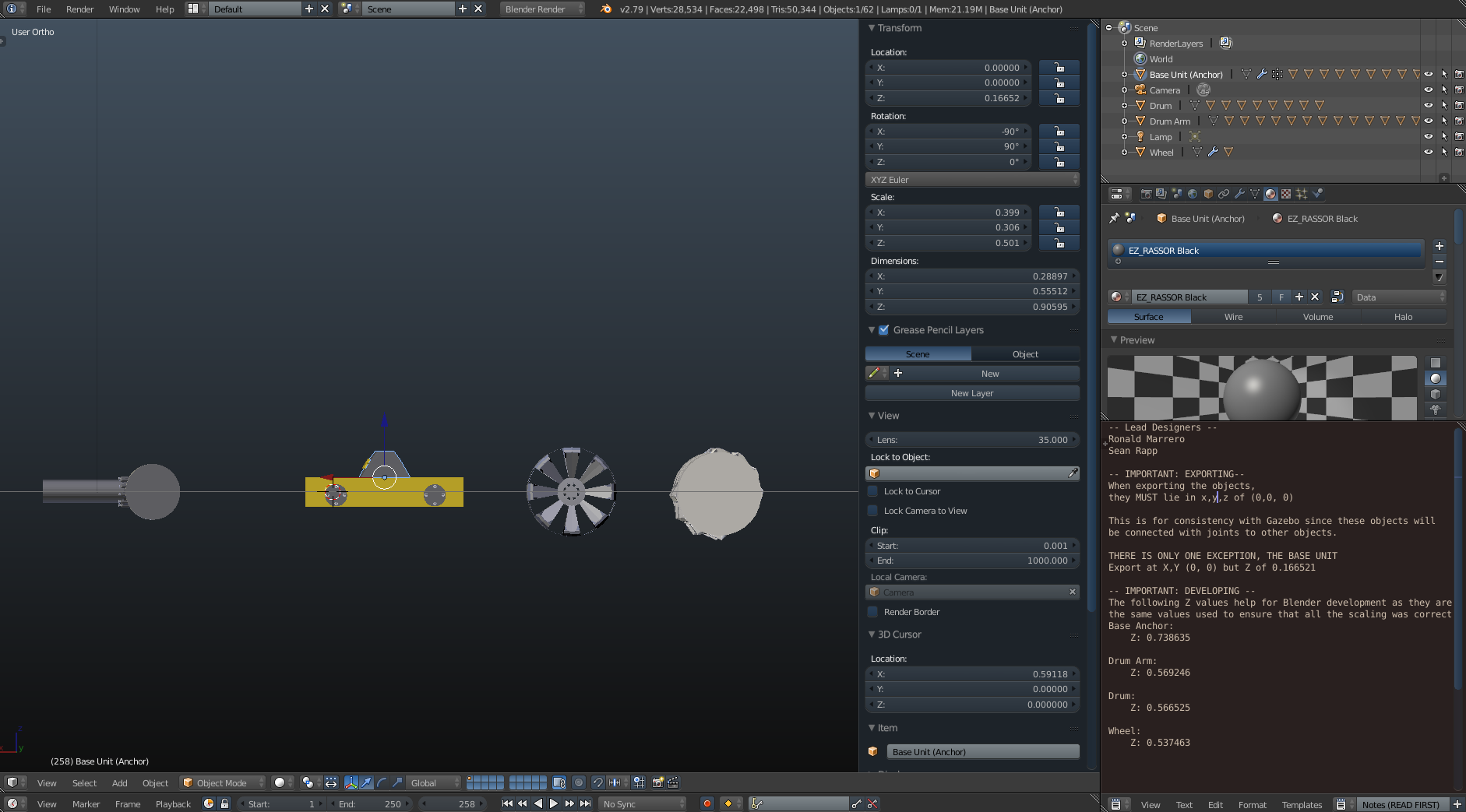
Task: Open the File menu
Action: [x=44, y=9]
